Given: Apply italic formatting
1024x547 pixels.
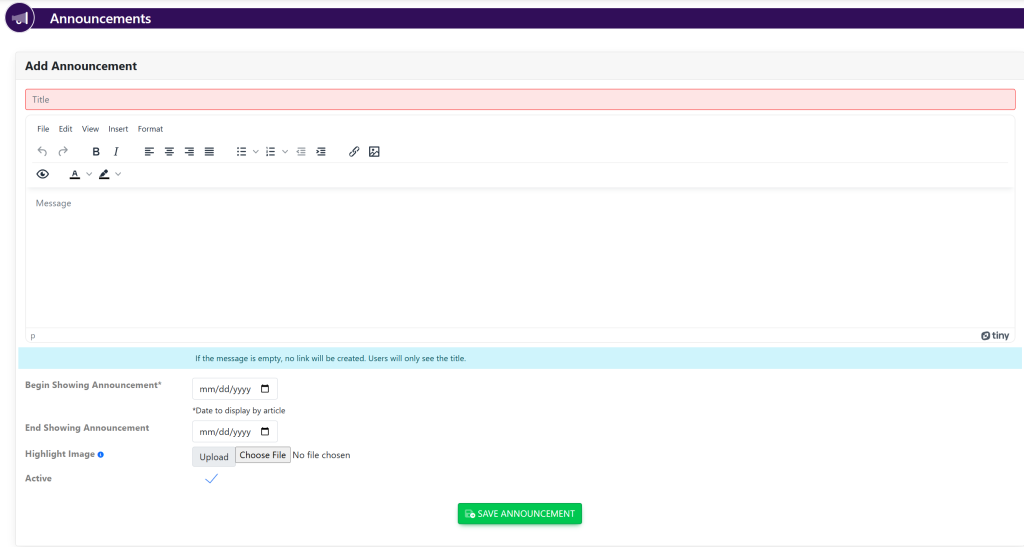Looking at the screenshot, I should [116, 152].
